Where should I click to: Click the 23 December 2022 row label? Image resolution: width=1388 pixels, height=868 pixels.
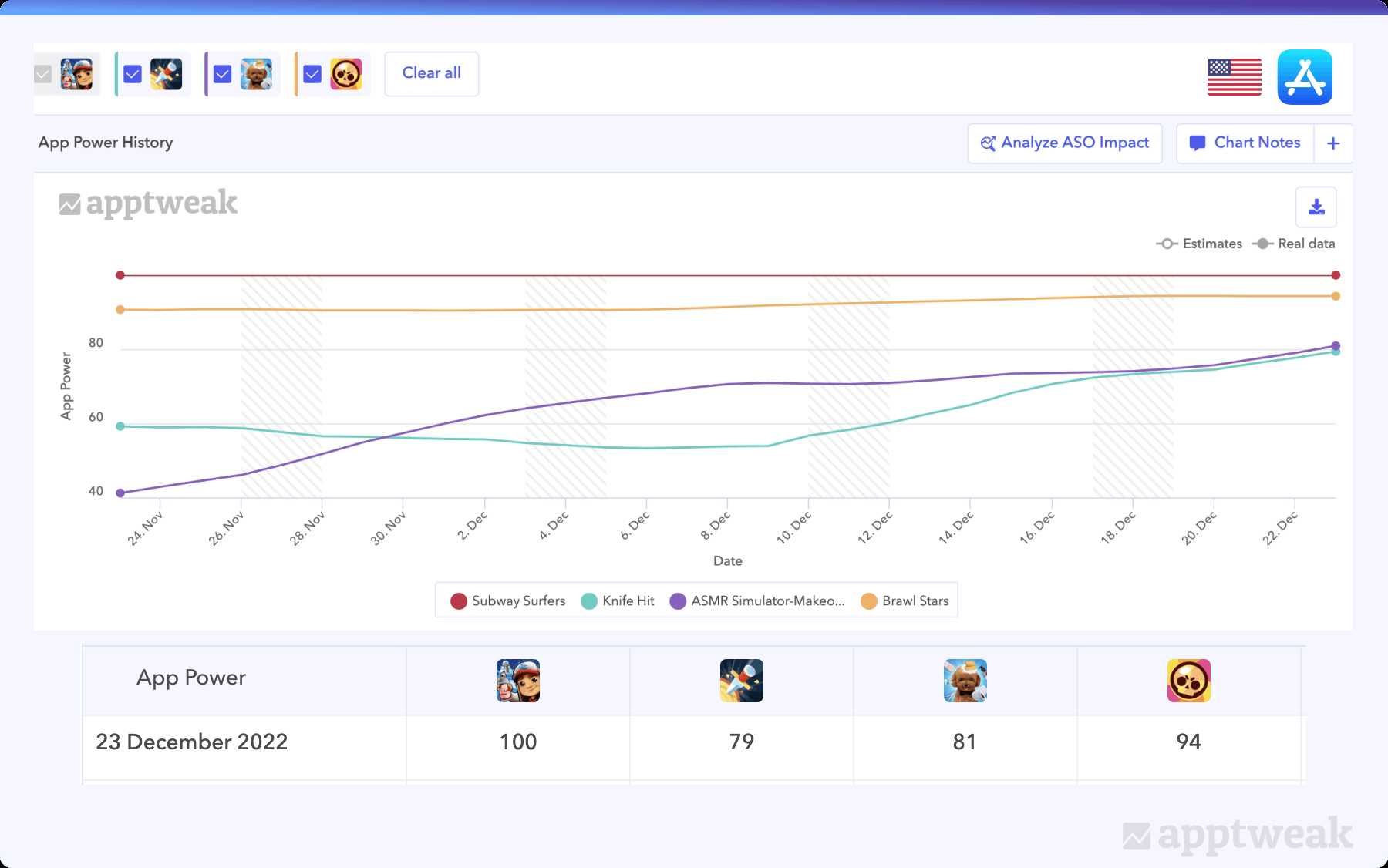click(x=192, y=742)
